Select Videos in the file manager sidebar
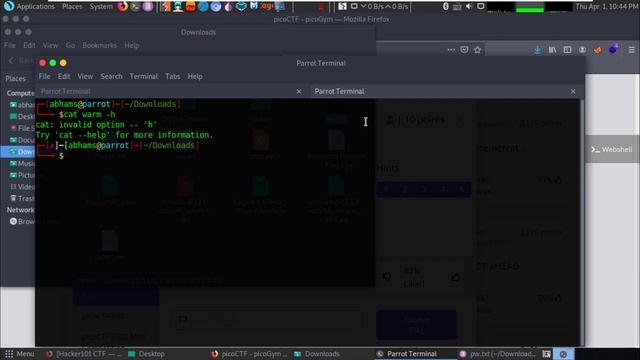The width and height of the screenshot is (640, 360). pos(22,187)
